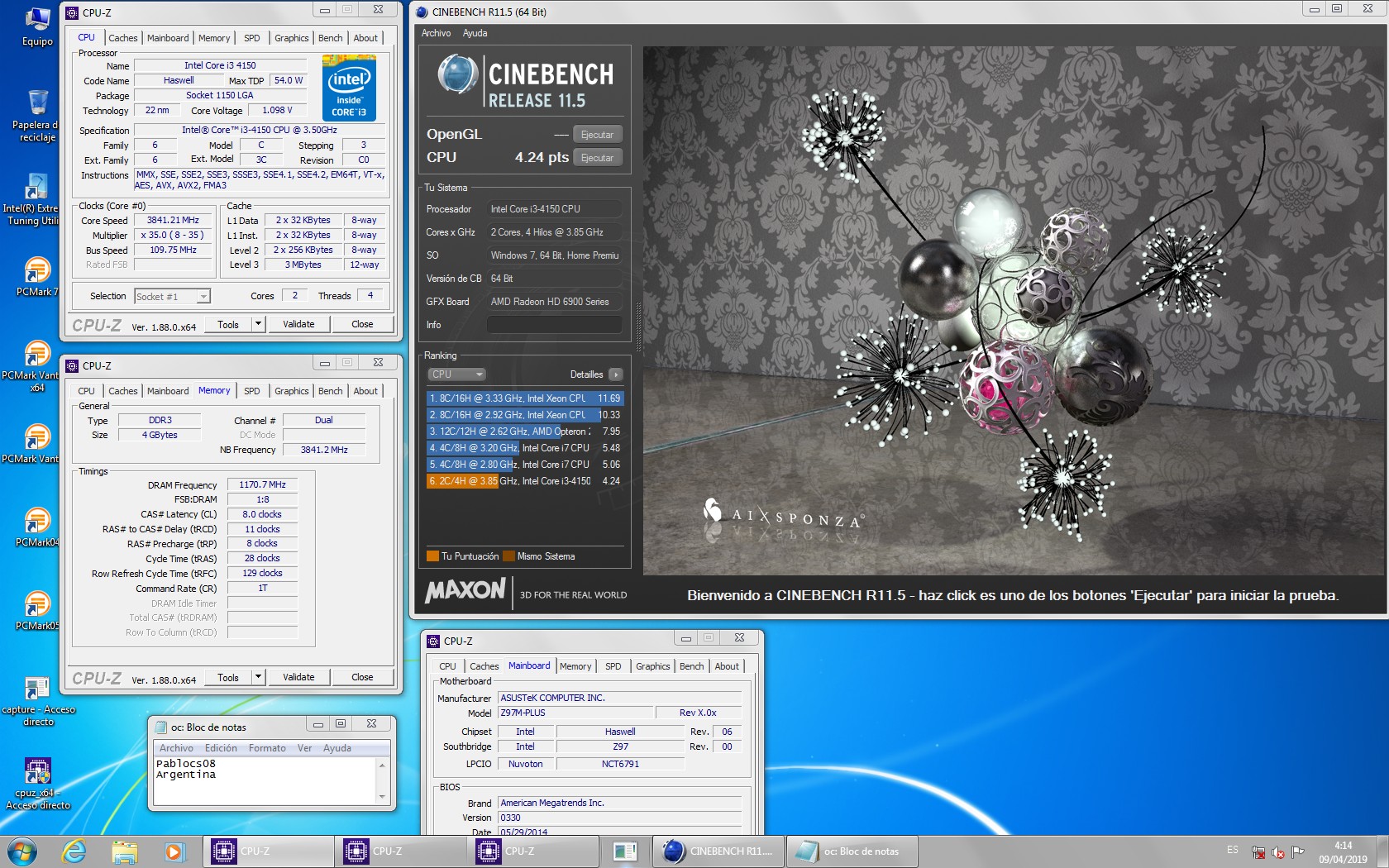Open the Formato menu in Notepad
Image resolution: width=1389 pixels, height=868 pixels.
267,748
